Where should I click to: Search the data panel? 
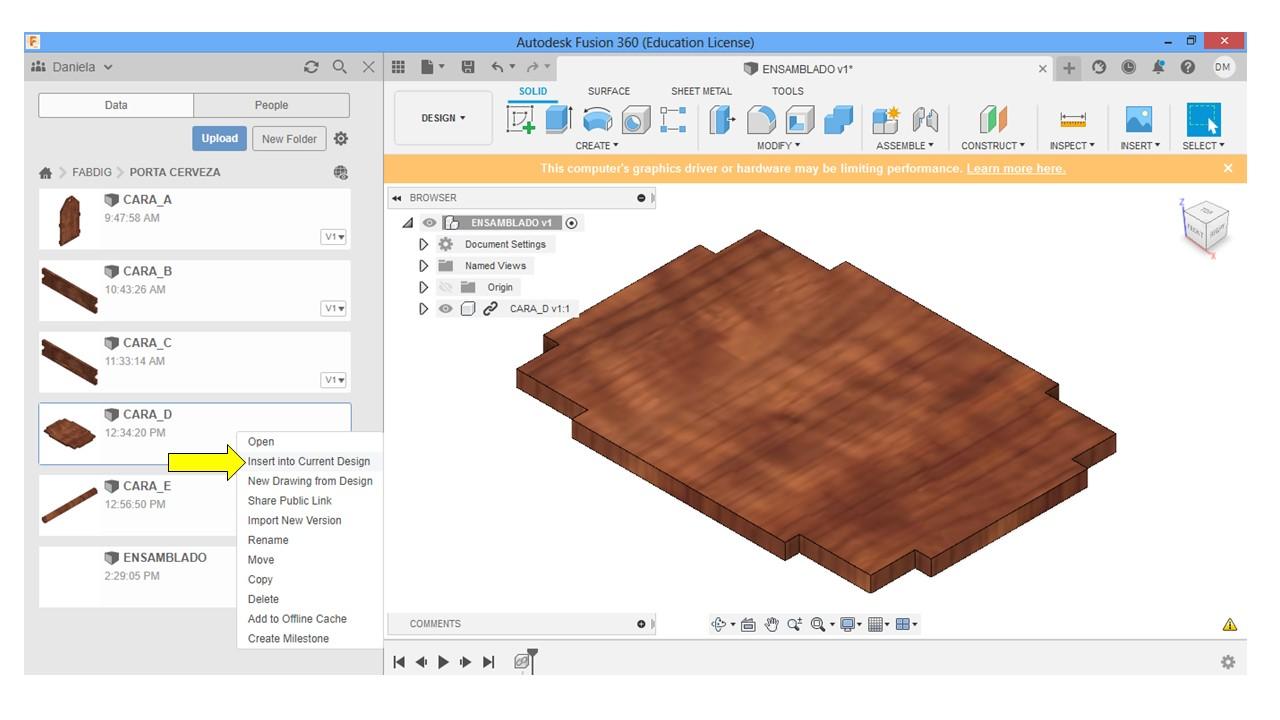coord(340,67)
